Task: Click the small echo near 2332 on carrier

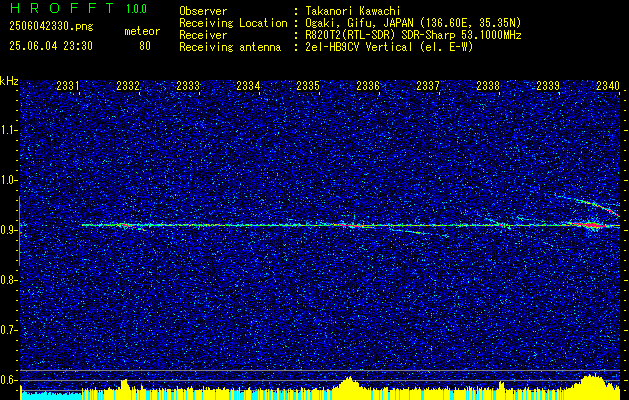Action: [125, 225]
